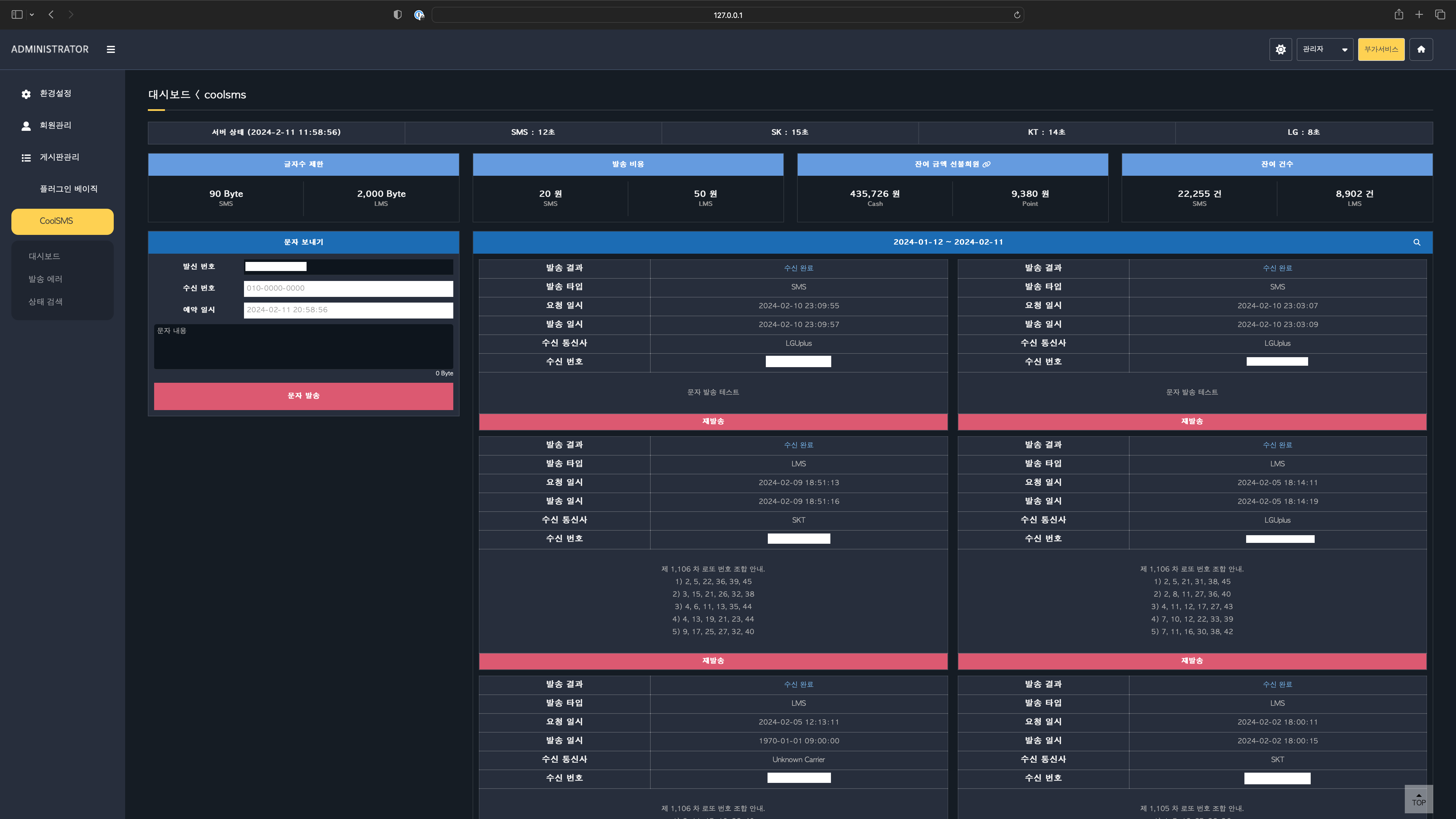Click the home icon in header
Viewport: 1456px width, 819px height.
(x=1421, y=50)
